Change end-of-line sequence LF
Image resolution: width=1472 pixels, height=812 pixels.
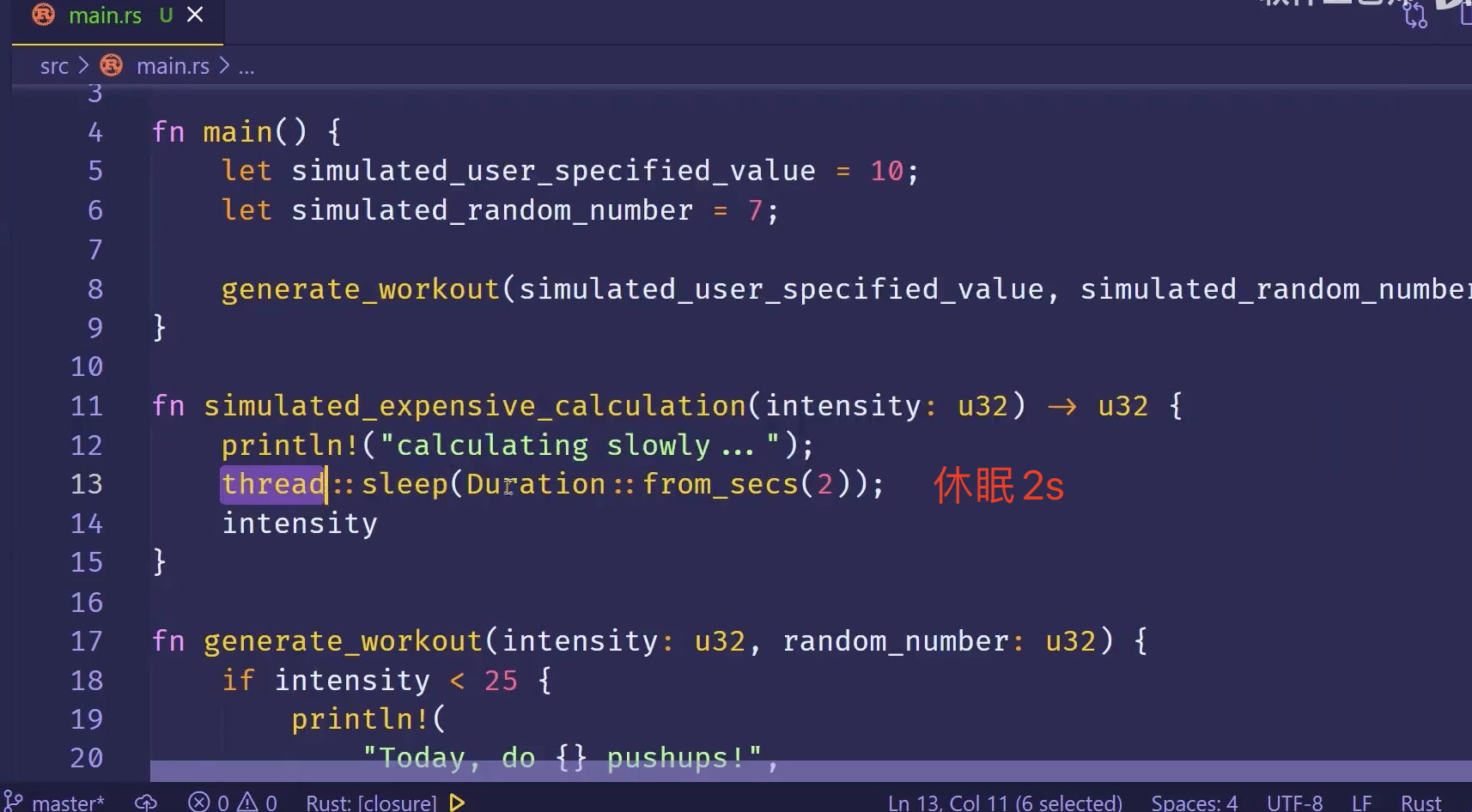tap(1361, 803)
